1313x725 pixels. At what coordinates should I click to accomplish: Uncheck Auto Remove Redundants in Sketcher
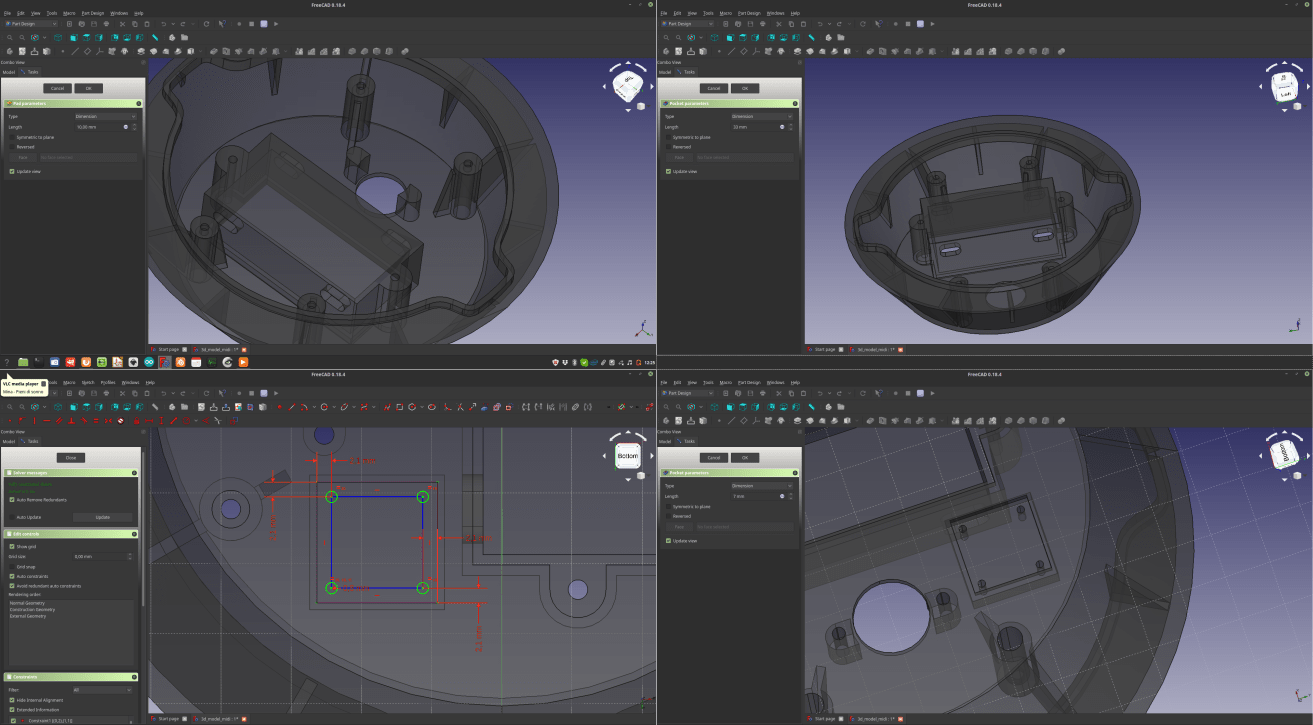pyautogui.click(x=12, y=499)
